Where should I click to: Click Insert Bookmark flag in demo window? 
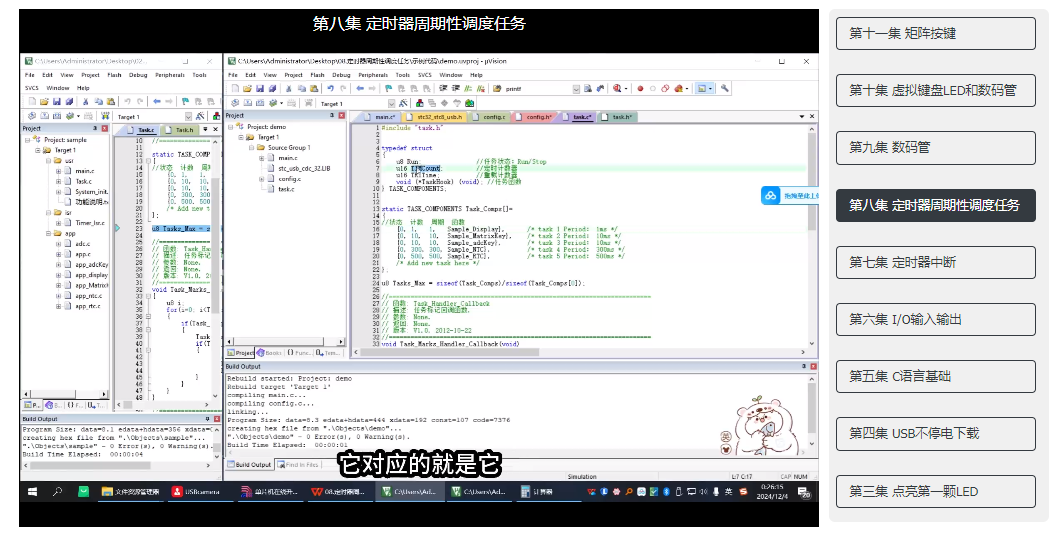388,88
